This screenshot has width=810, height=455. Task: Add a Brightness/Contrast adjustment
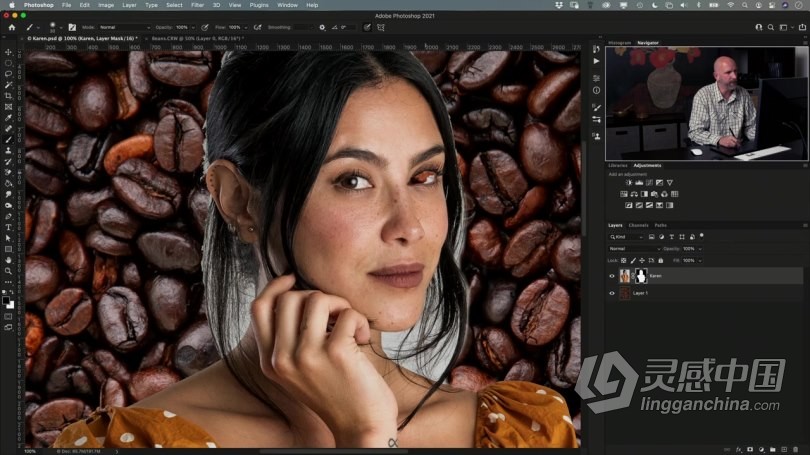click(x=628, y=183)
